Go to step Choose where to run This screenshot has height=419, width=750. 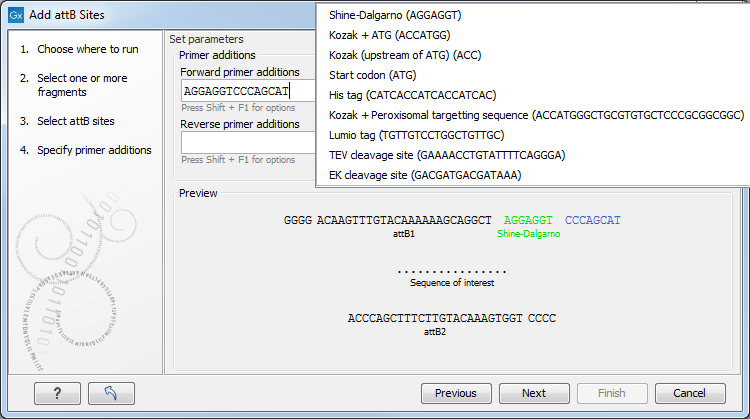[88, 49]
